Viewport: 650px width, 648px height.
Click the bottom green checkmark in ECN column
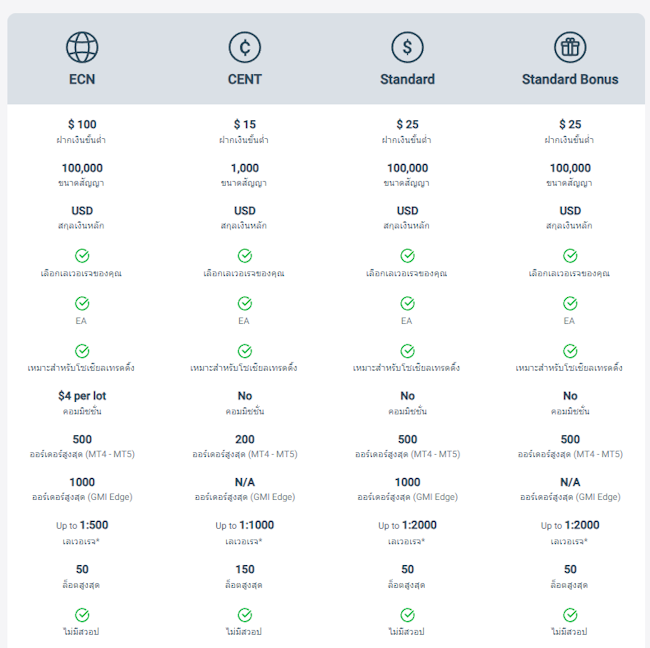point(82,615)
